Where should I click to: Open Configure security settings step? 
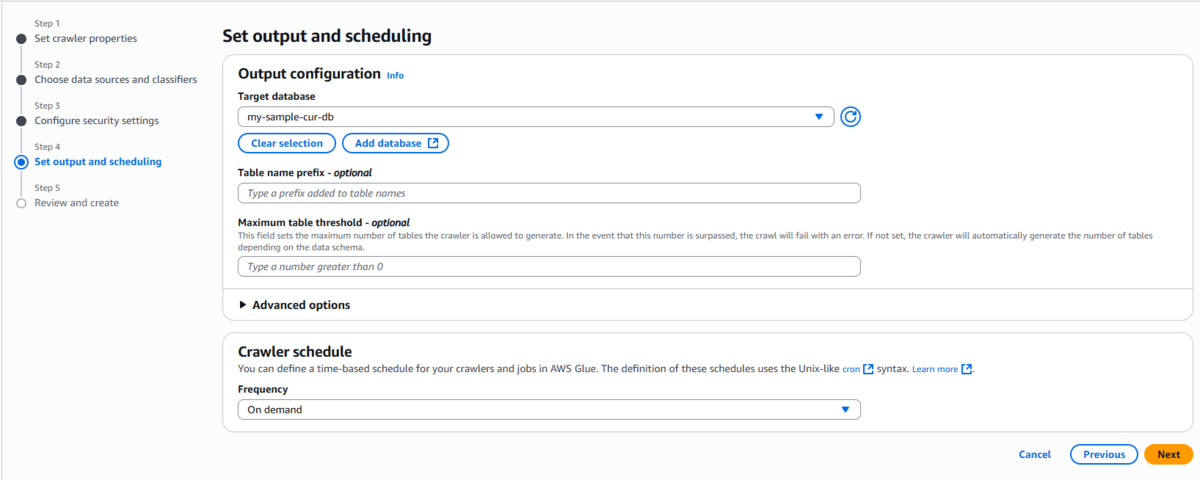97,121
